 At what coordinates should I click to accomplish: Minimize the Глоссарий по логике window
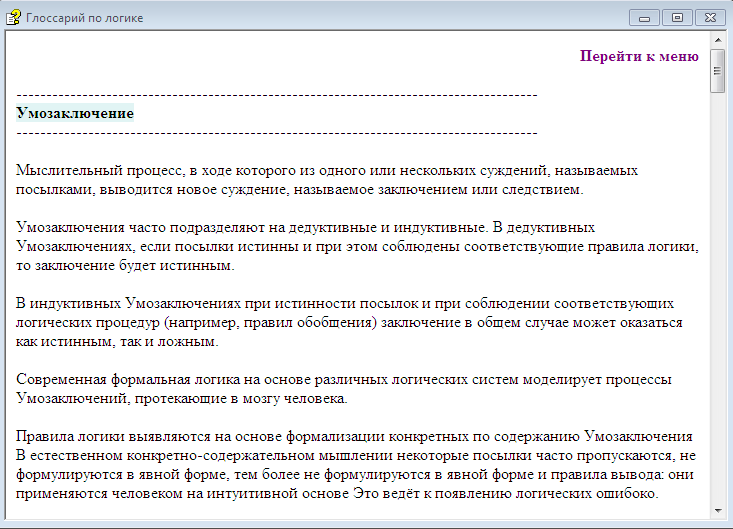coord(647,17)
